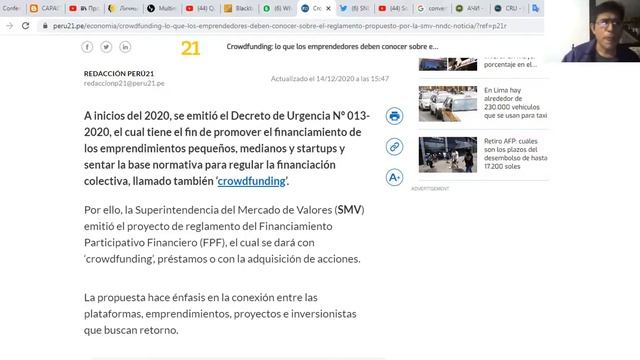The height and width of the screenshot is (360, 640).
Task: Click REDACCIÓN PERÚ21 author name
Action: click(x=119, y=73)
